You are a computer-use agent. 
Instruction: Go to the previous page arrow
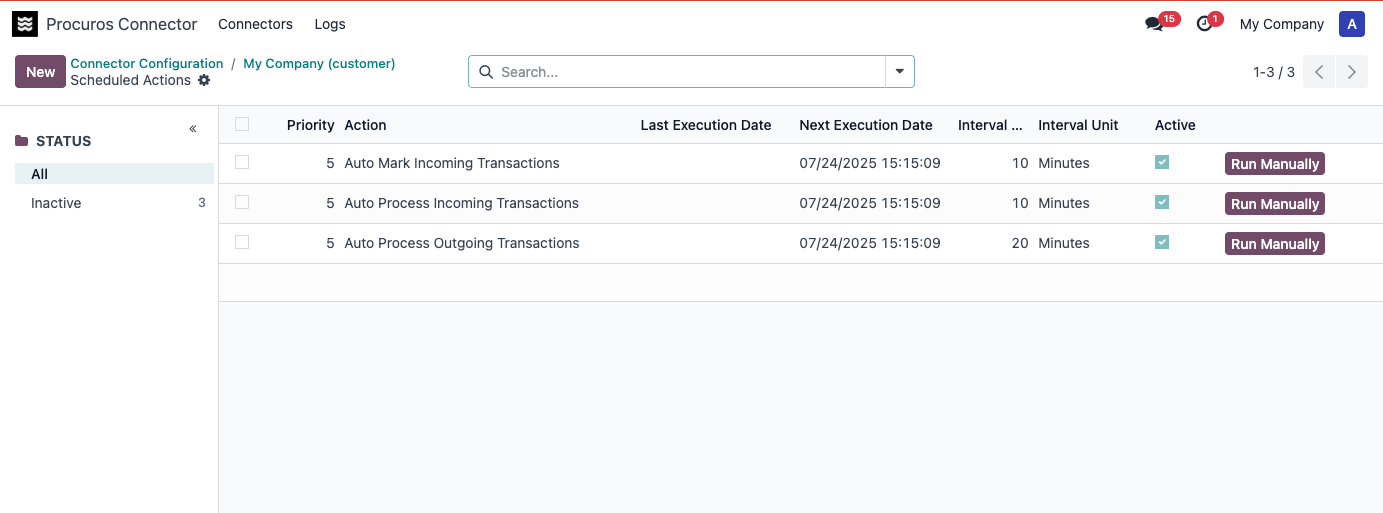pos(1319,72)
